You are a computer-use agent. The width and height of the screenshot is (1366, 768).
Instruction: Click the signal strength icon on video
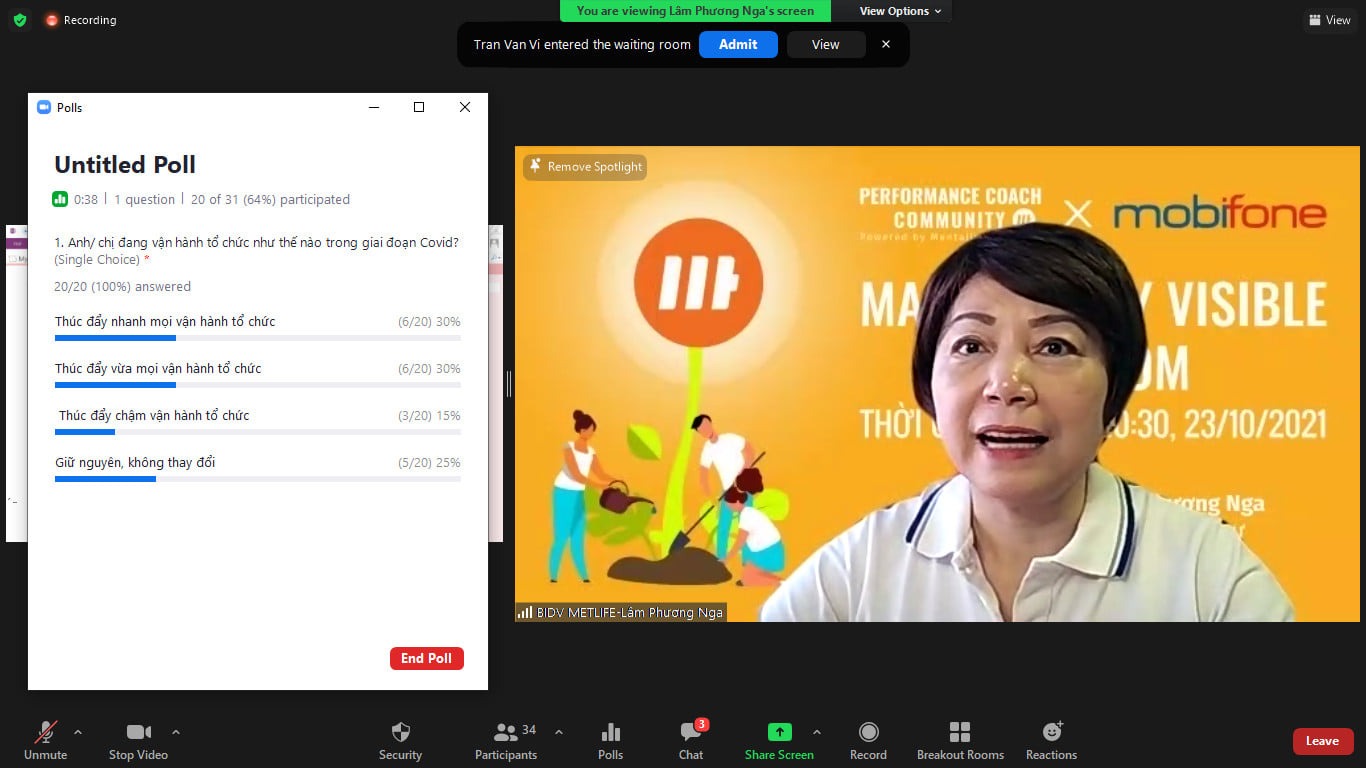pos(525,612)
